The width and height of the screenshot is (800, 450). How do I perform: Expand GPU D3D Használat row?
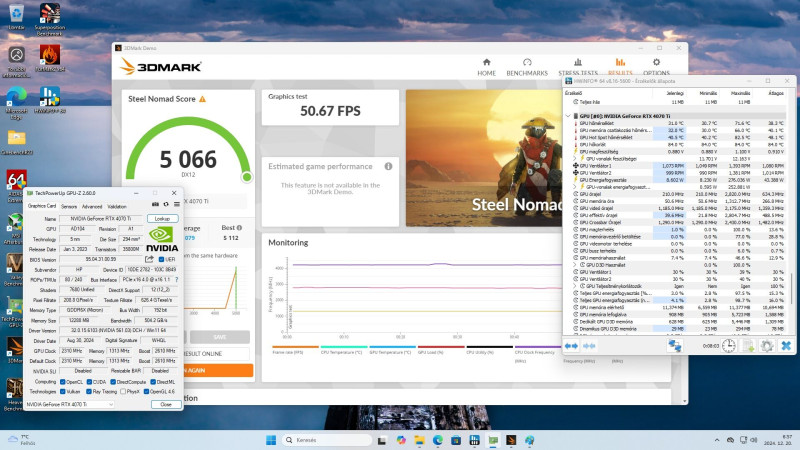[x=575, y=265]
